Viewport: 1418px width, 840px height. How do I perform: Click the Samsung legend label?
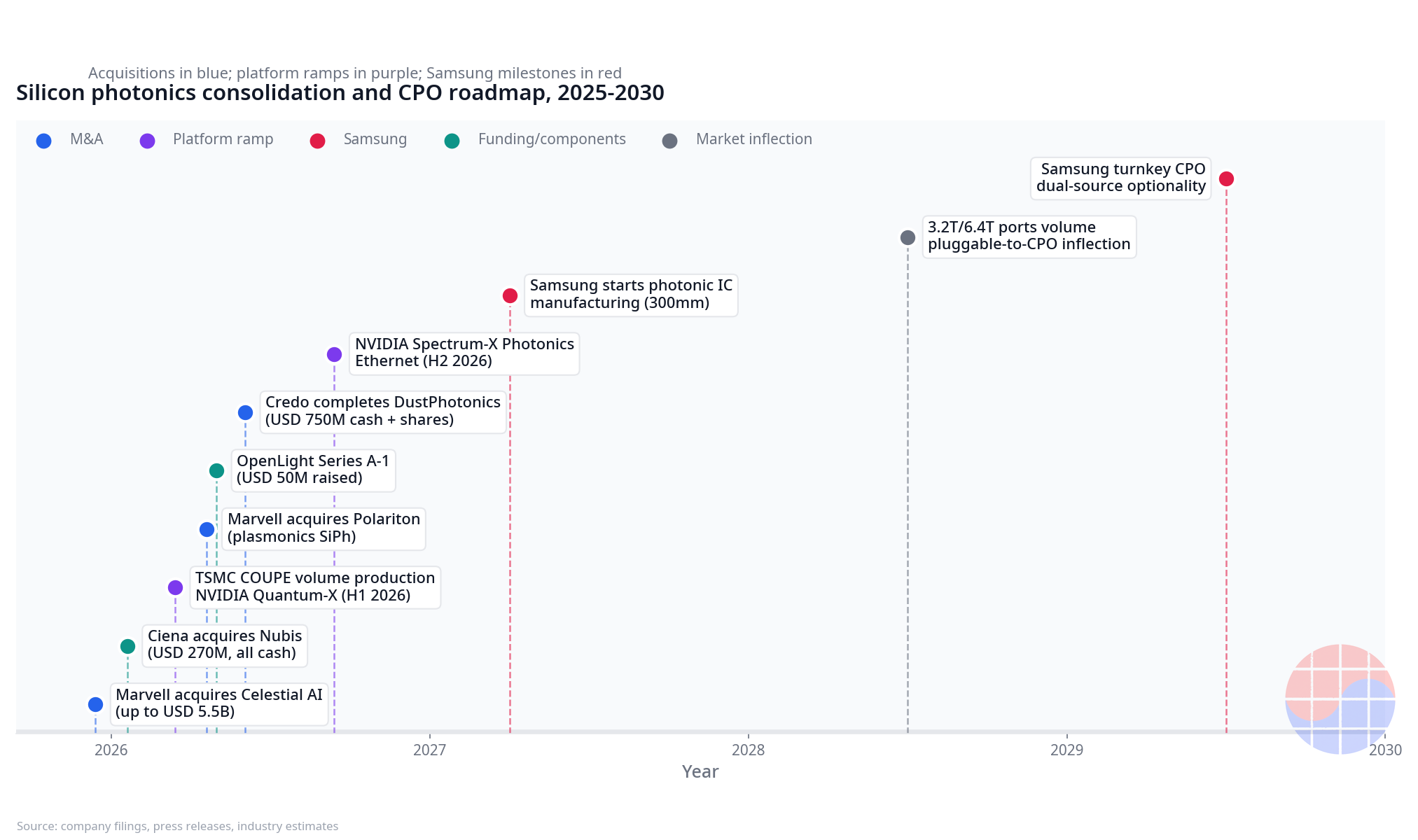[375, 139]
